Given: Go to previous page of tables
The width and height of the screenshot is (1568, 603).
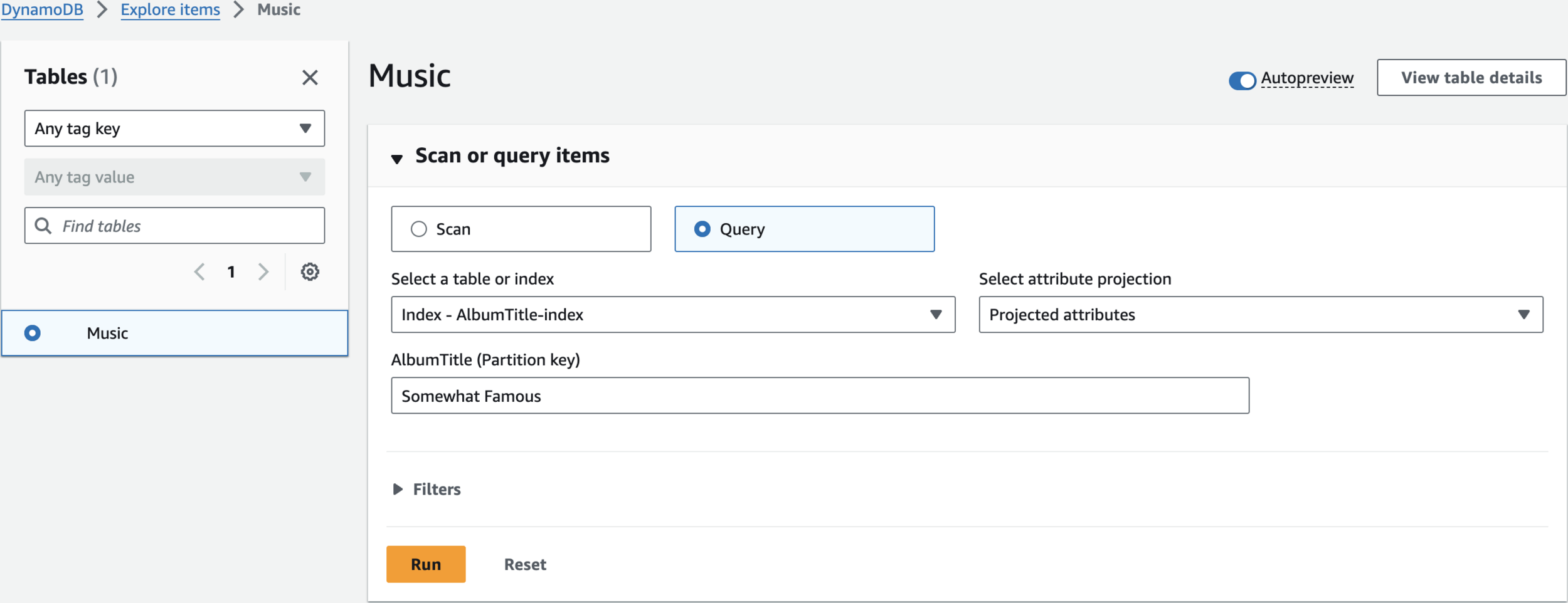Looking at the screenshot, I should [199, 272].
